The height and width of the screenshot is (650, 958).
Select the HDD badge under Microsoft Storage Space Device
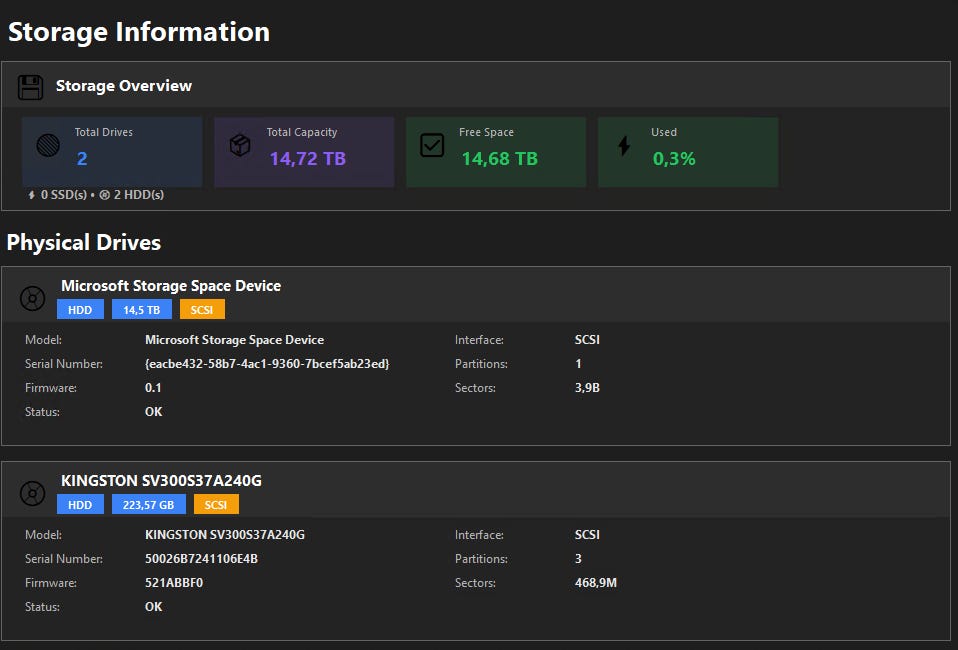80,310
